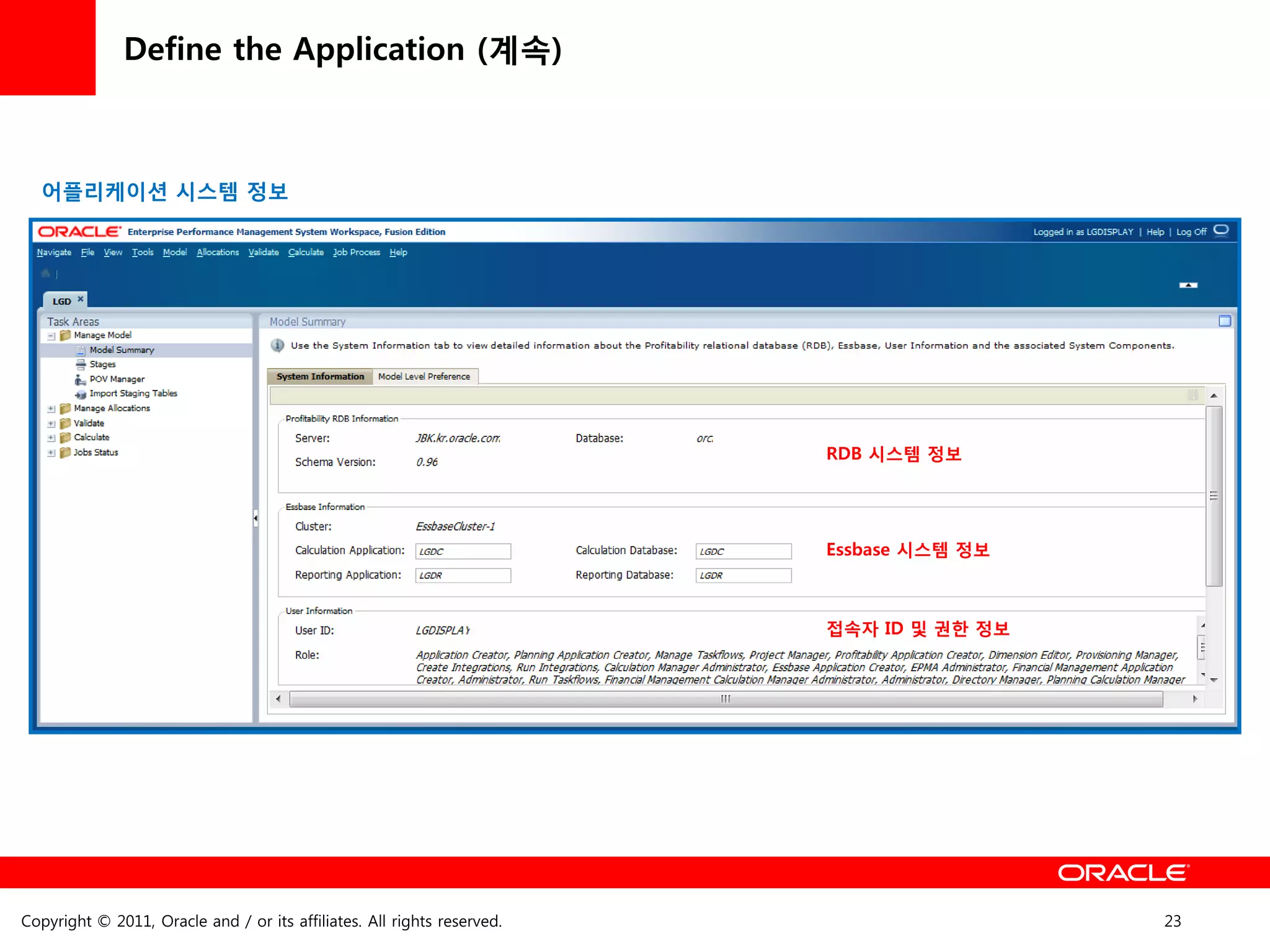Open the Calculate menu
The width and height of the screenshot is (1270, 952).
click(x=306, y=252)
